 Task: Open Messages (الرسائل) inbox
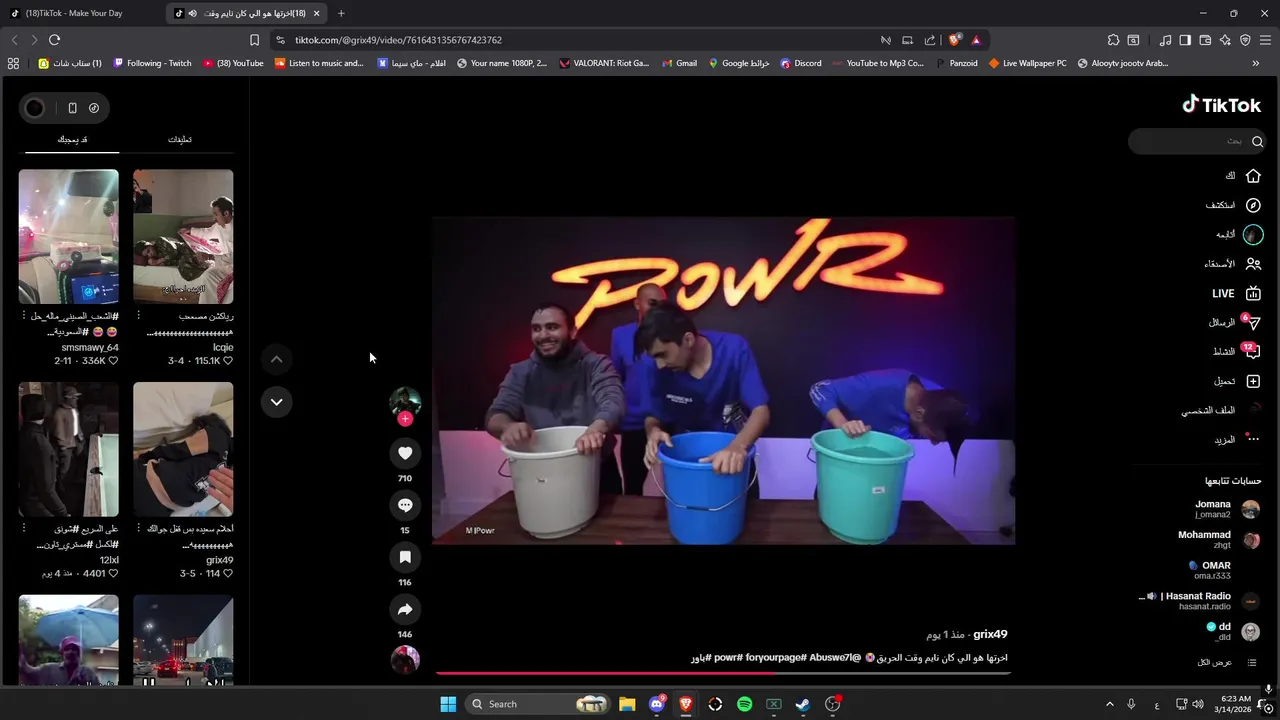(1234, 322)
